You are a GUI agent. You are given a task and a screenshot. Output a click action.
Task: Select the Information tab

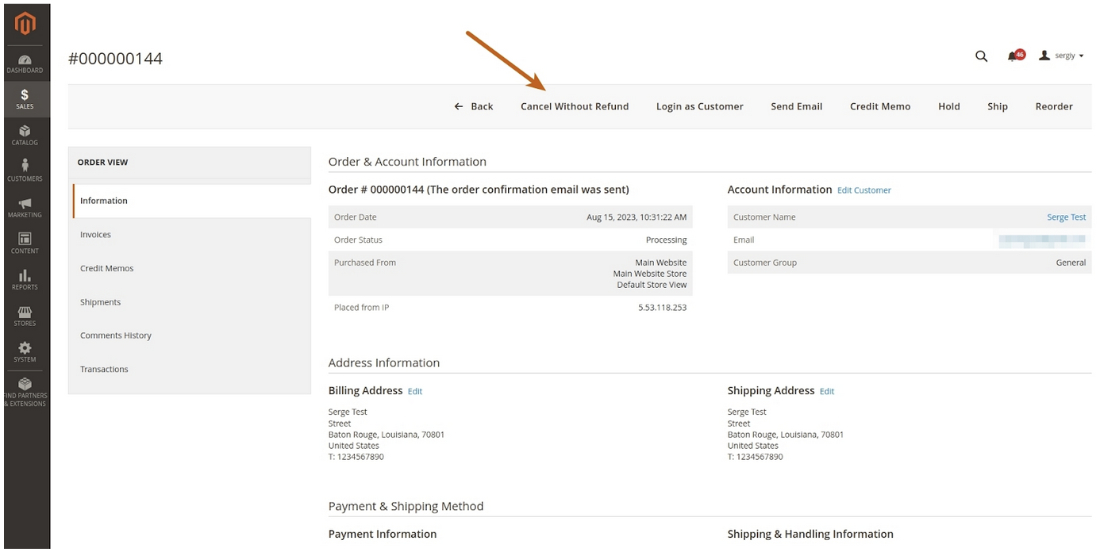(x=192, y=201)
